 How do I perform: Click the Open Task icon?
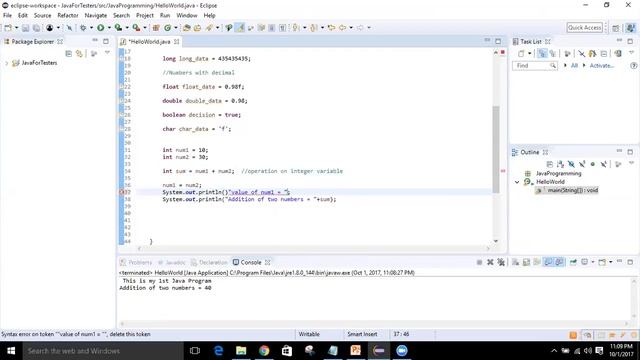(x=198, y=28)
